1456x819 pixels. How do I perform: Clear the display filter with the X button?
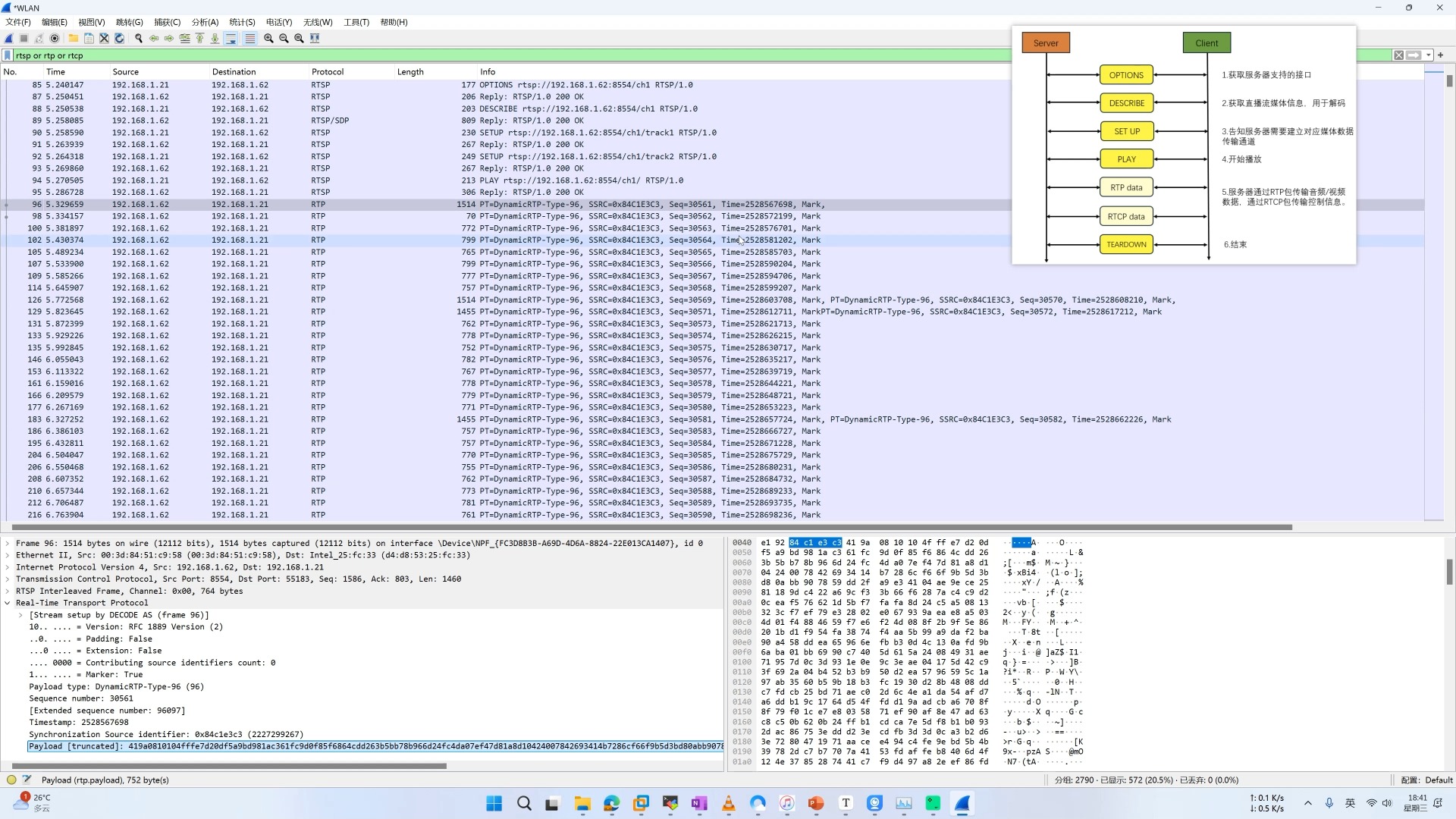[1398, 55]
